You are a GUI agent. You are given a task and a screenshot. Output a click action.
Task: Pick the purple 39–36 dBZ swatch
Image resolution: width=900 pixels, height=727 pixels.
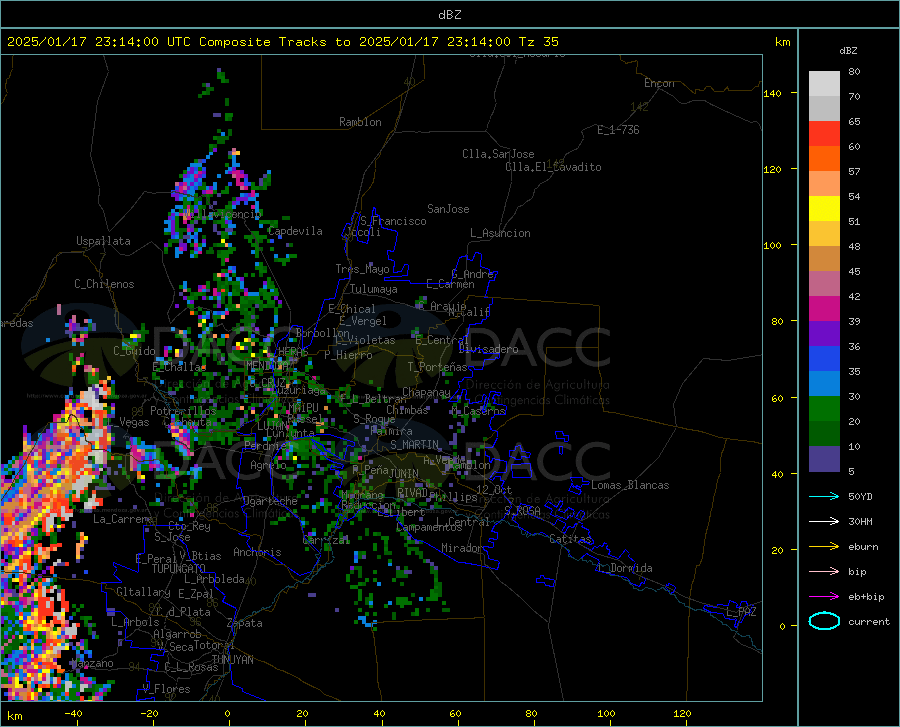click(824, 334)
